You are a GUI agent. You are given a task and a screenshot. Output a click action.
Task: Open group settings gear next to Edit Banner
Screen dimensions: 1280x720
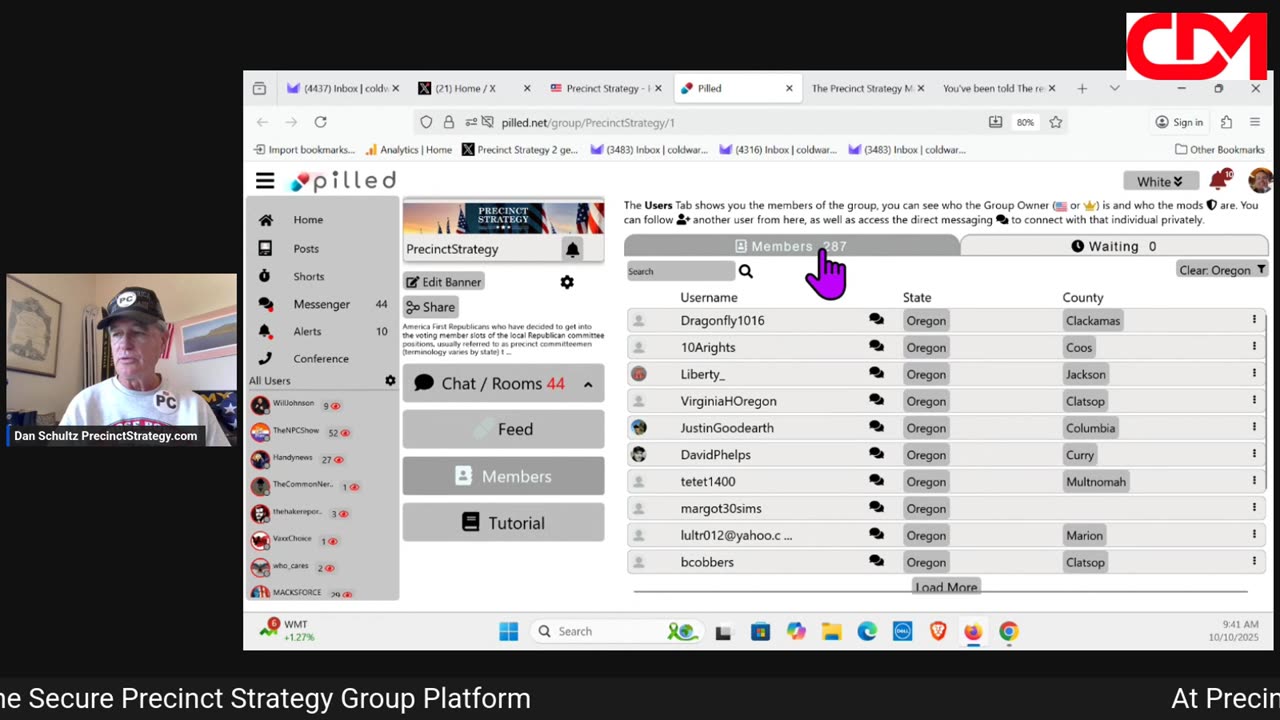567,282
